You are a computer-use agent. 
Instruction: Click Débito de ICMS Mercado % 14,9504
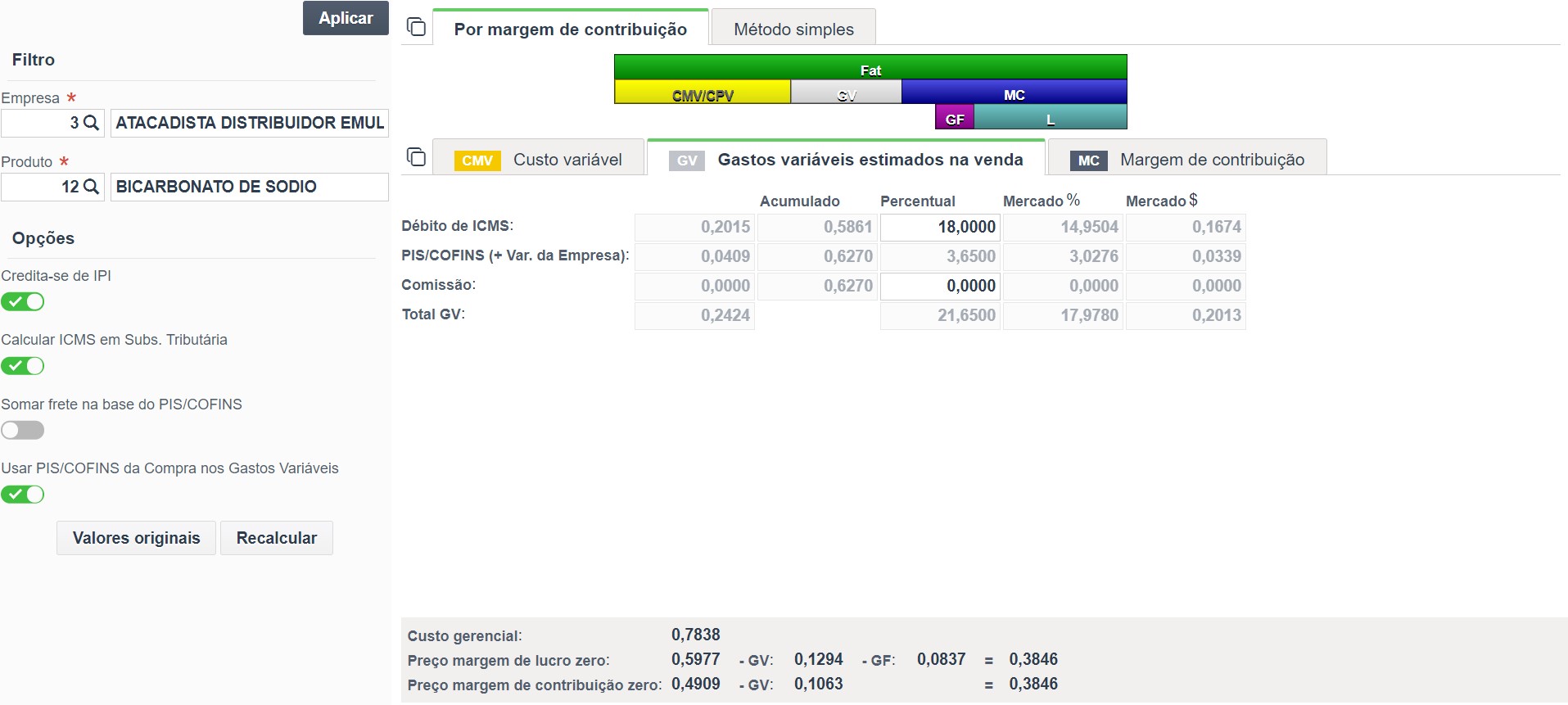click(x=1063, y=227)
